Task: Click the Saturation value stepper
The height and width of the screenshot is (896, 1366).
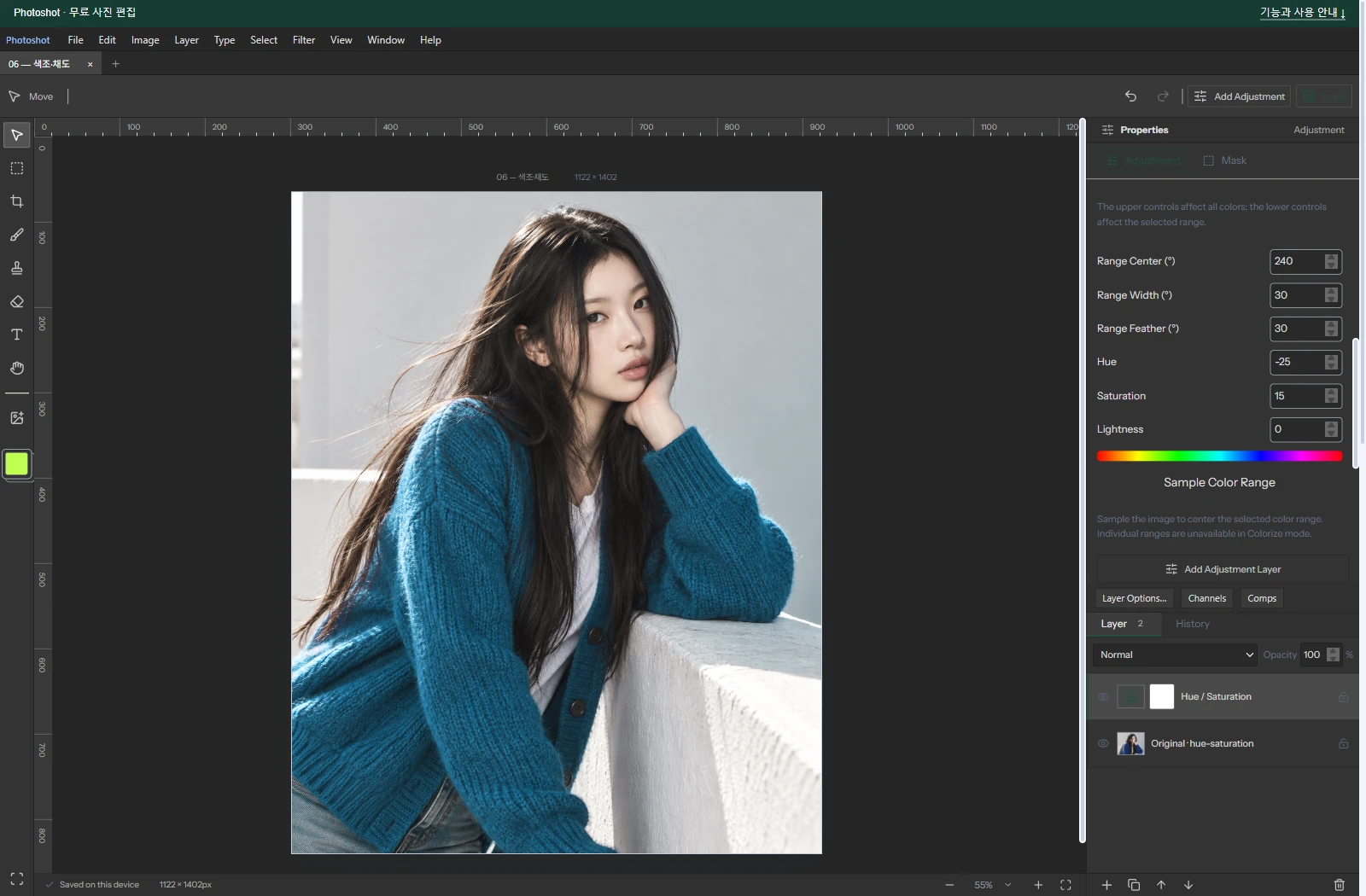Action: (1331, 396)
